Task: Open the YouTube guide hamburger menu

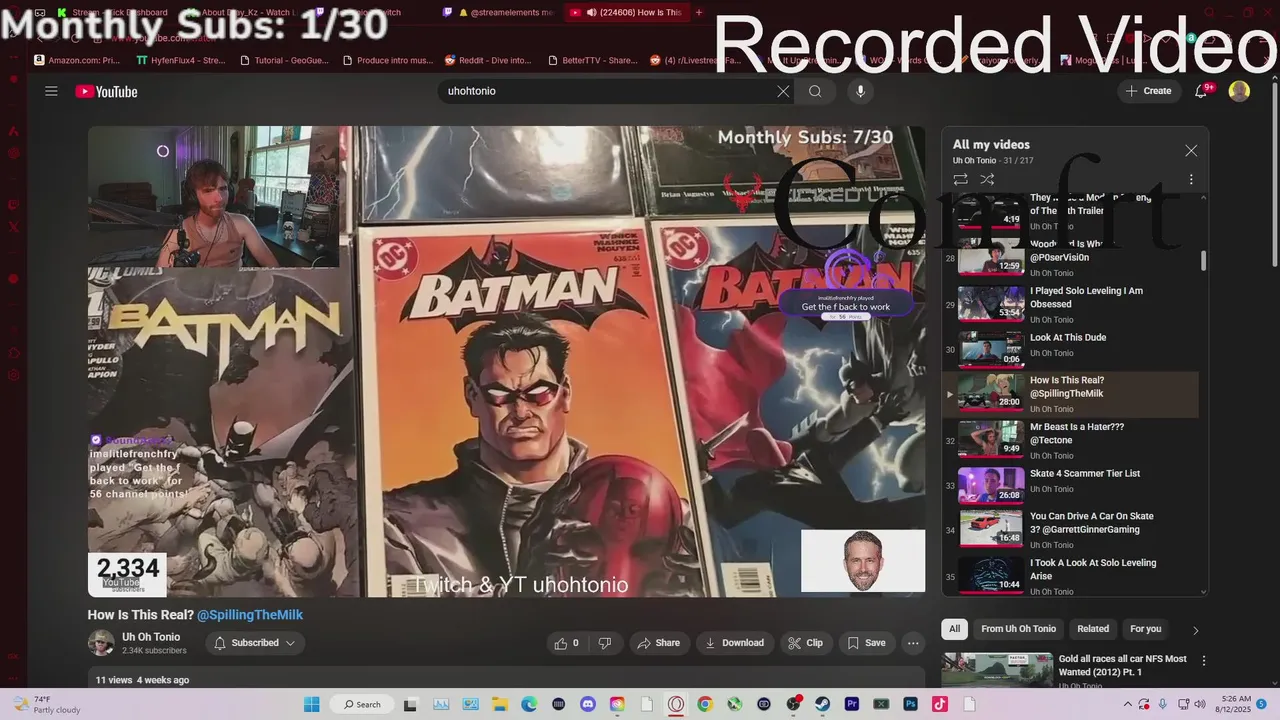Action: point(51,91)
